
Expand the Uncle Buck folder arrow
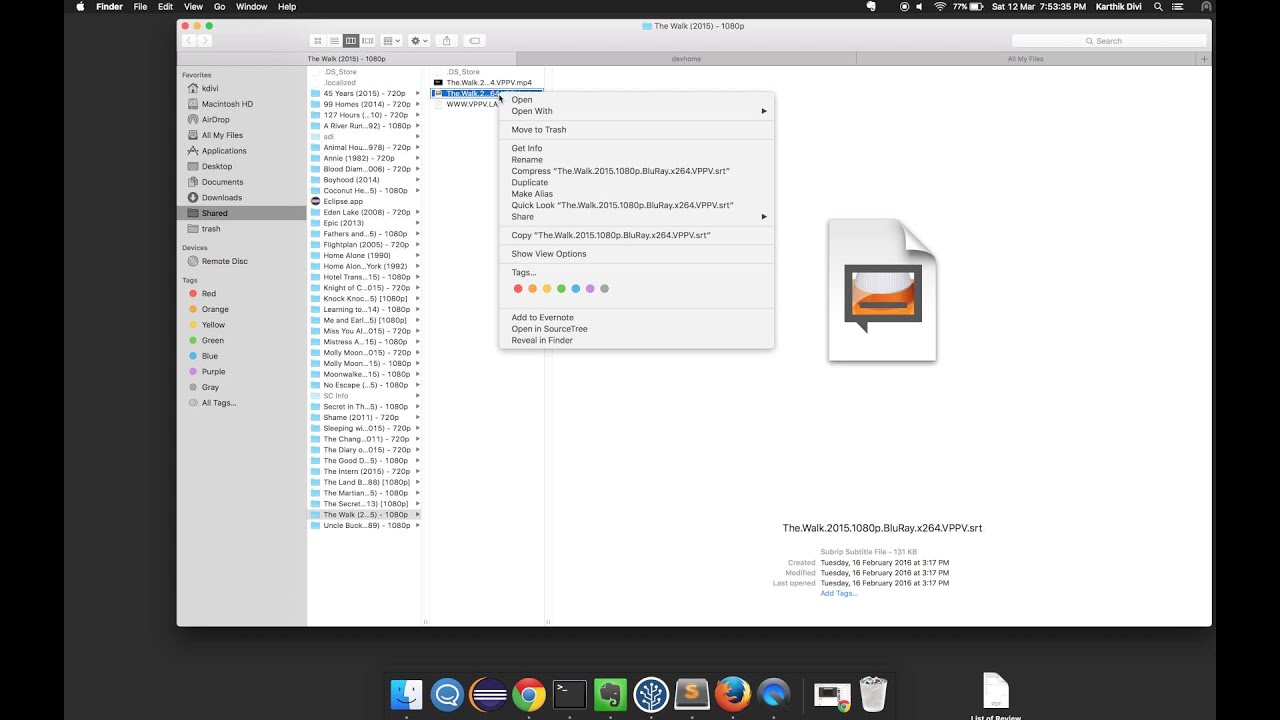pos(417,526)
